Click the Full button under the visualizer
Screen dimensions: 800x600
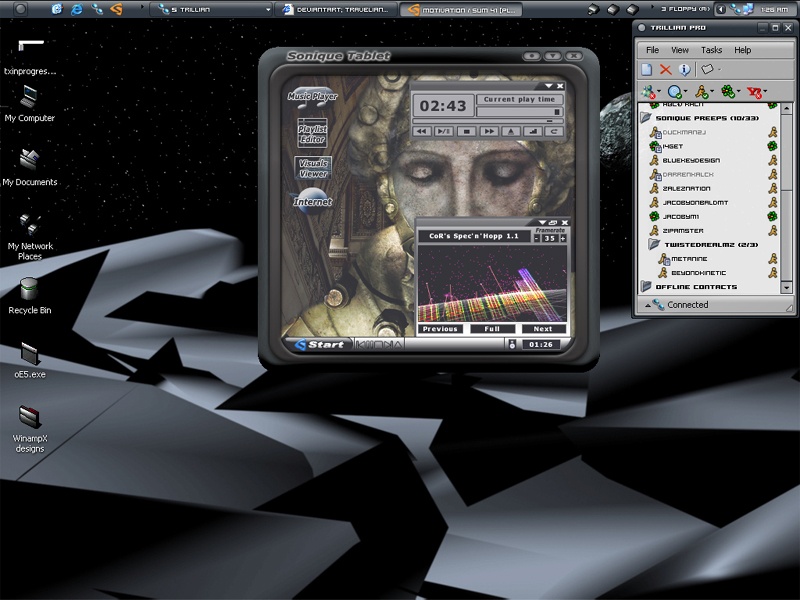point(492,329)
